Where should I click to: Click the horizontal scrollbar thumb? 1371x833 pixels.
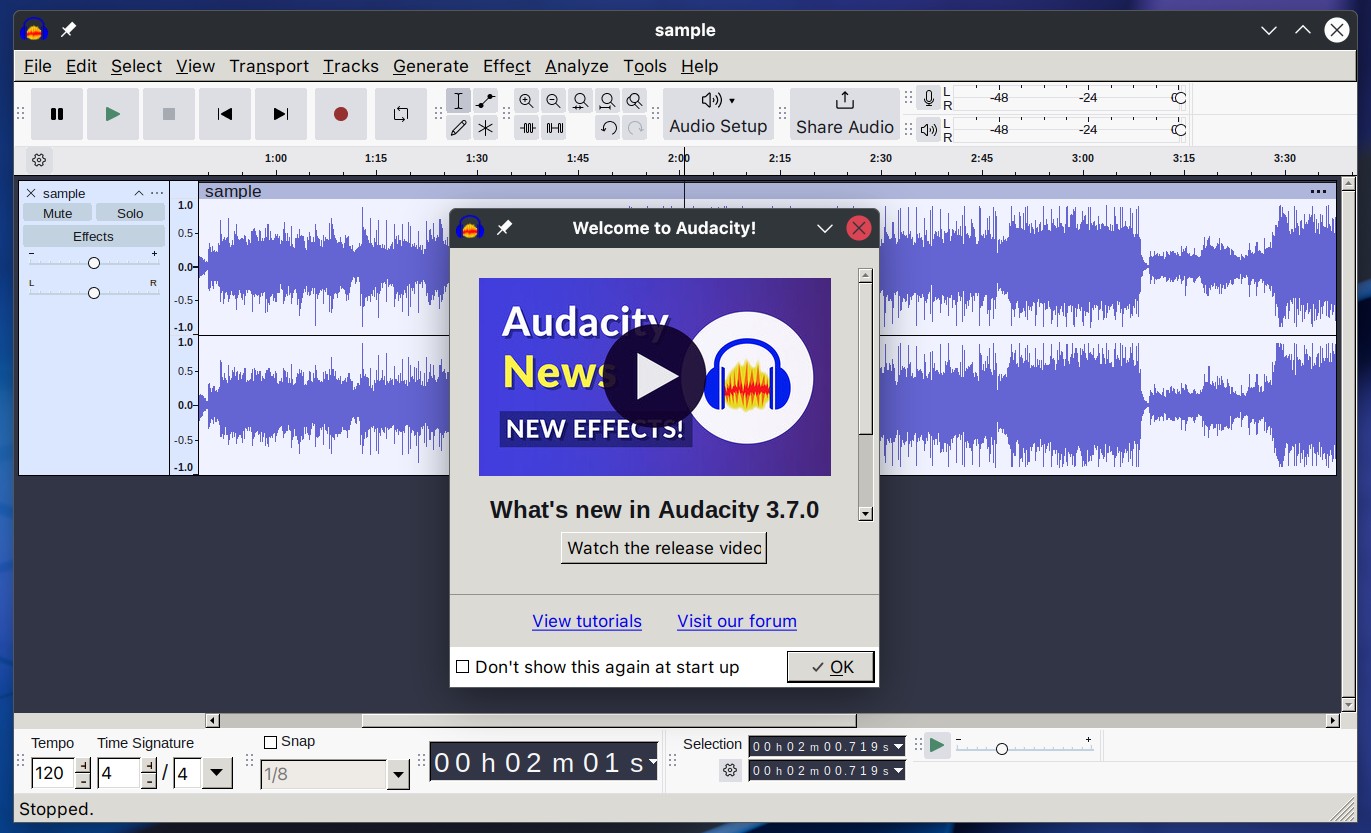pos(609,720)
